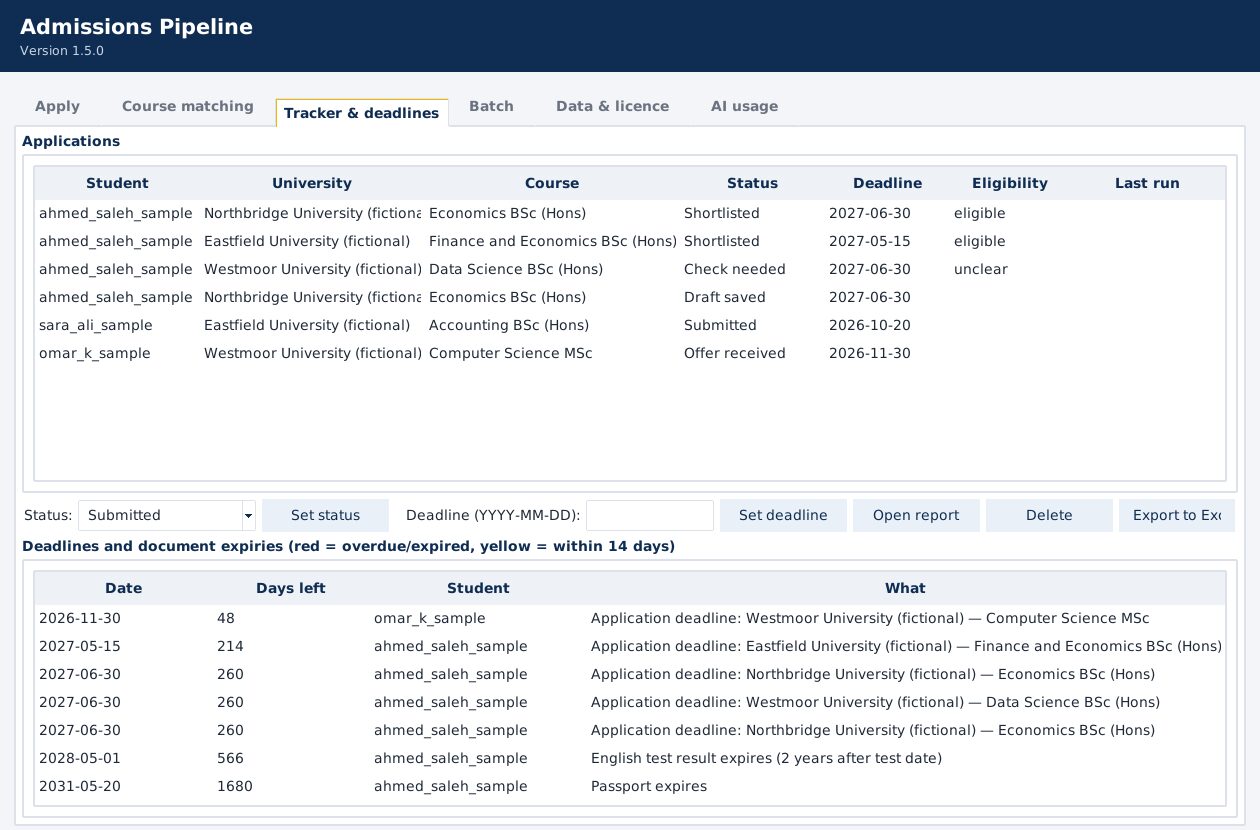Image resolution: width=1260 pixels, height=830 pixels.
Task: Open the Status dropdown arrow
Action: 248,516
